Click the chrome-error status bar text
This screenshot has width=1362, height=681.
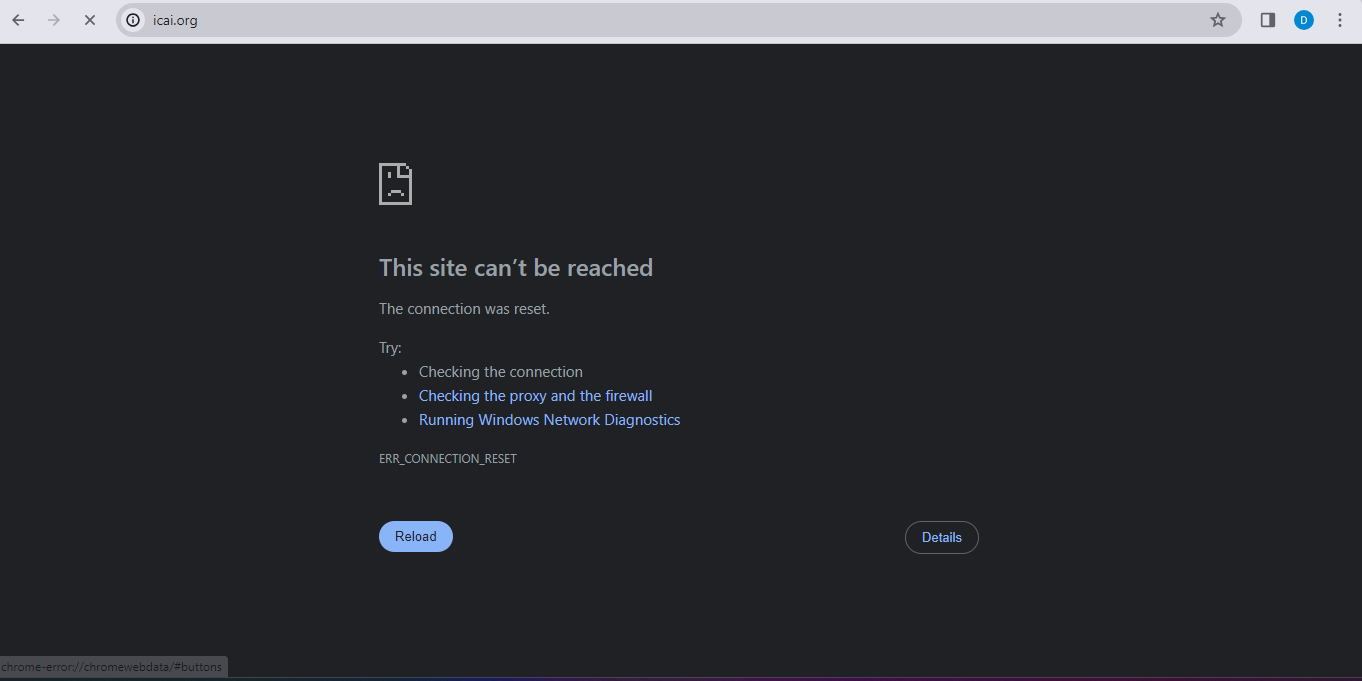(x=112, y=667)
